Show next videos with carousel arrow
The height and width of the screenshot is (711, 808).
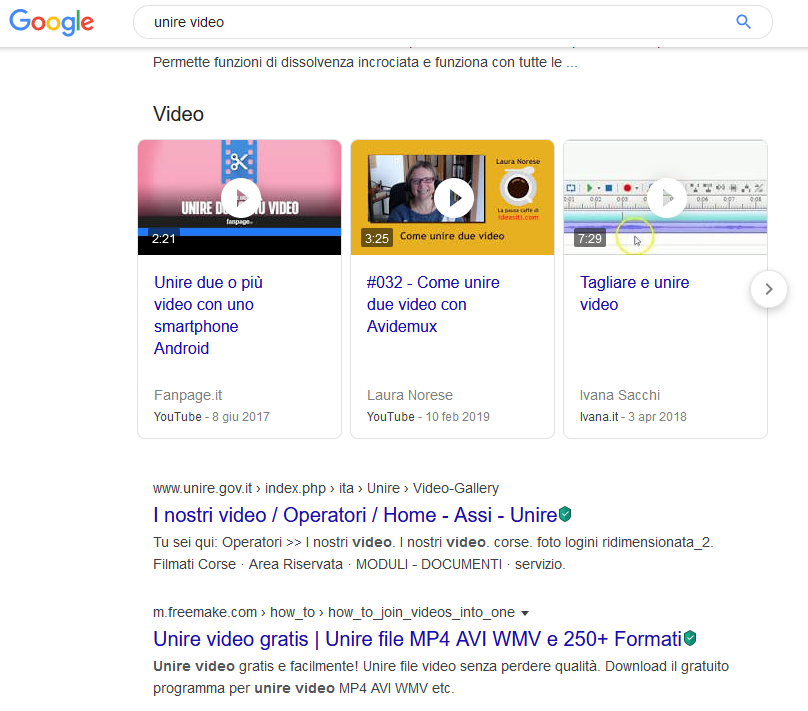click(x=769, y=289)
